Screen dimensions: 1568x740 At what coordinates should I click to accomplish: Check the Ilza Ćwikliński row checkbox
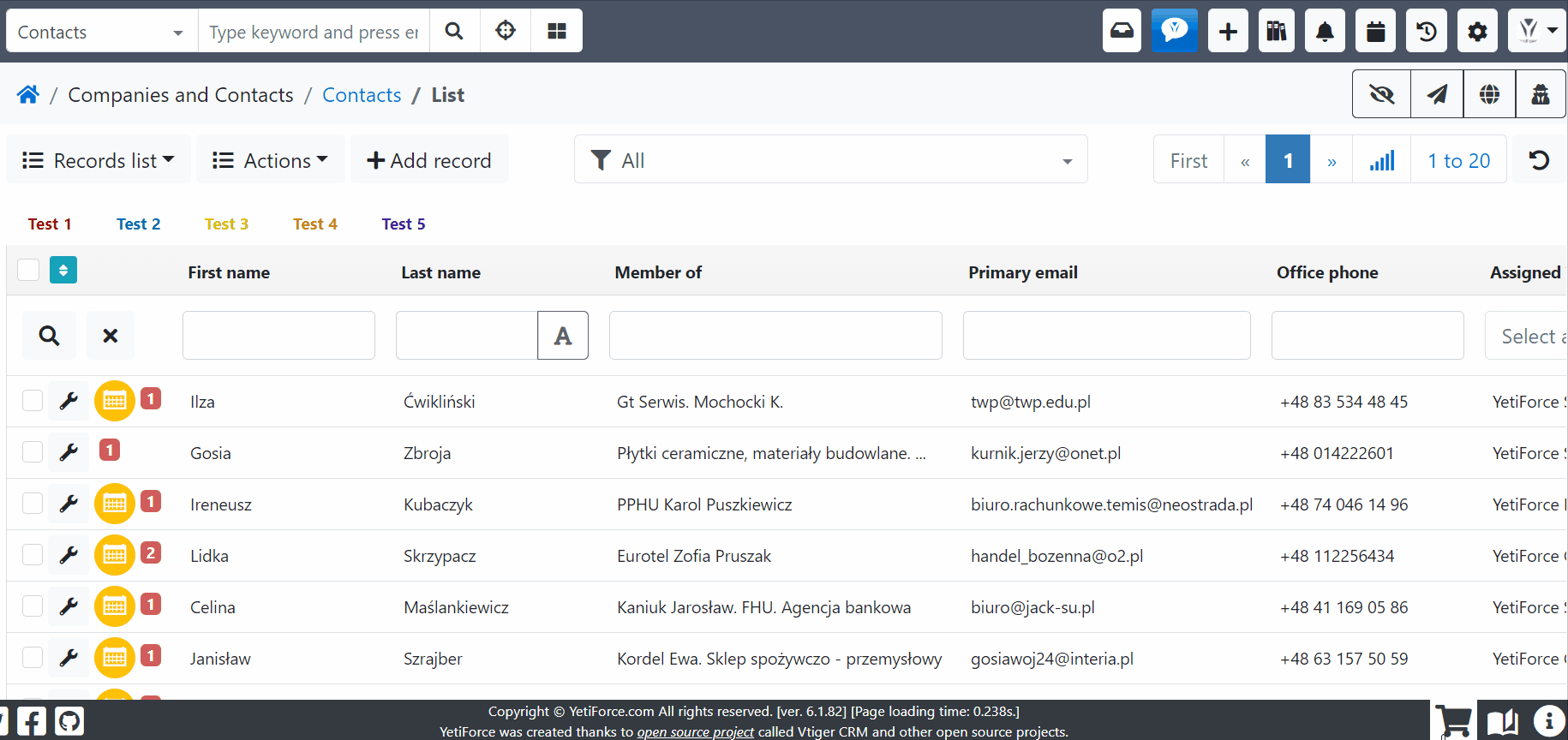click(x=33, y=400)
